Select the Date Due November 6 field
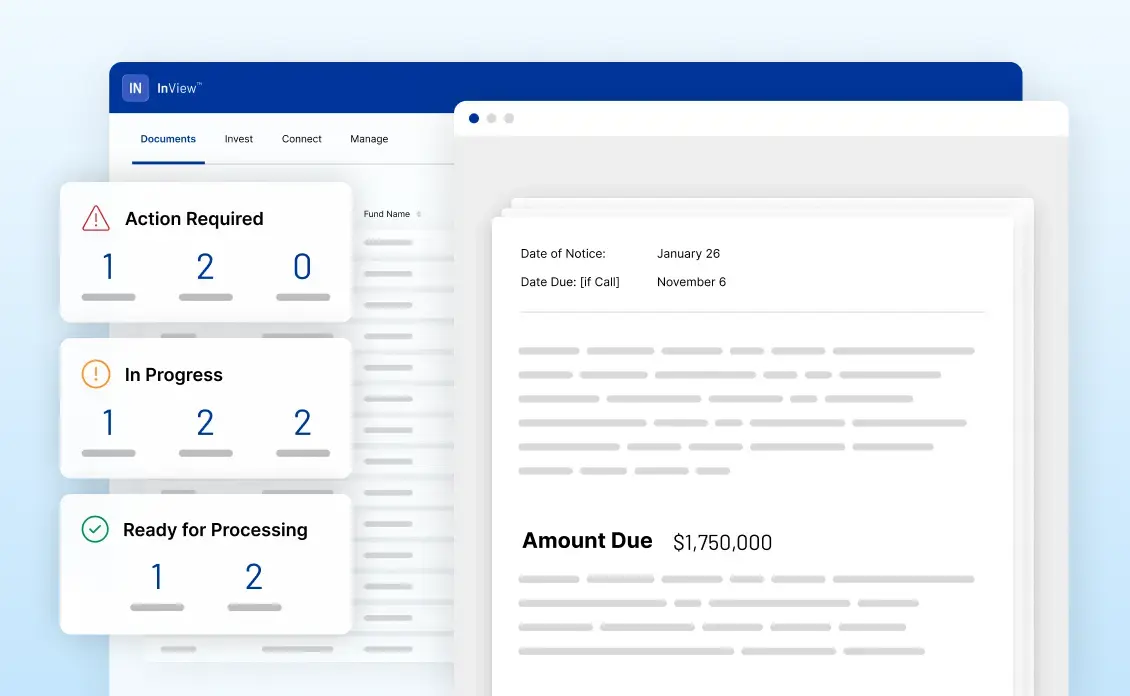Viewport: 1130px width, 696px height. tap(691, 281)
